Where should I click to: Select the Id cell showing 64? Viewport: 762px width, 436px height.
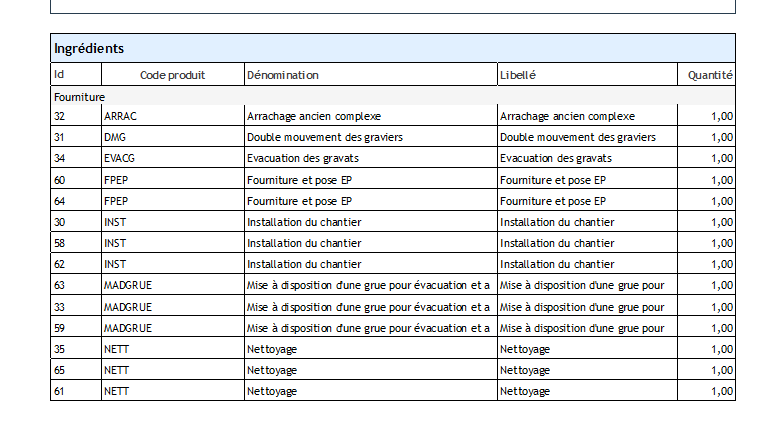[60, 201]
